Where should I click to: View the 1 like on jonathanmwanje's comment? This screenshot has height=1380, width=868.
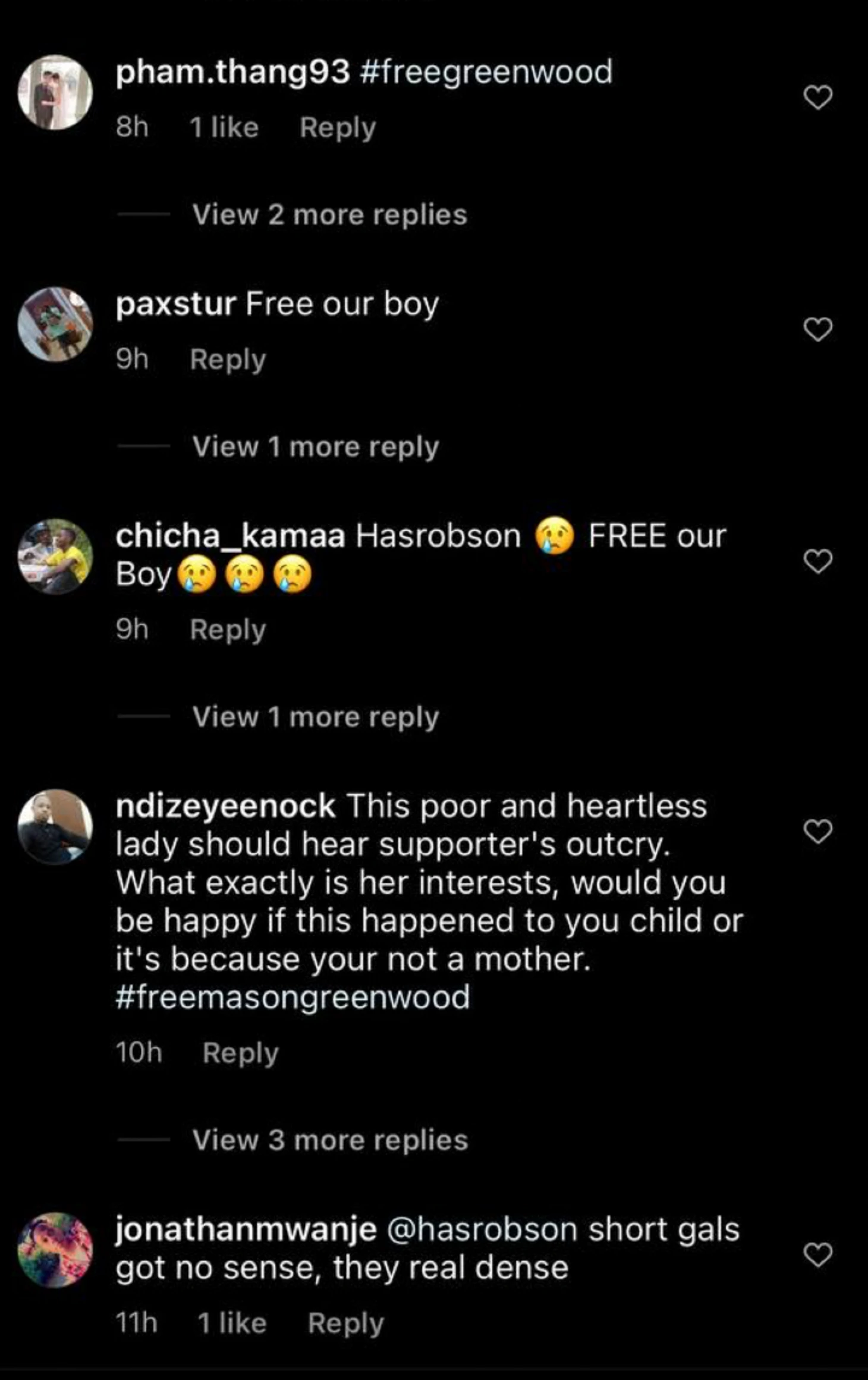pos(232,1323)
